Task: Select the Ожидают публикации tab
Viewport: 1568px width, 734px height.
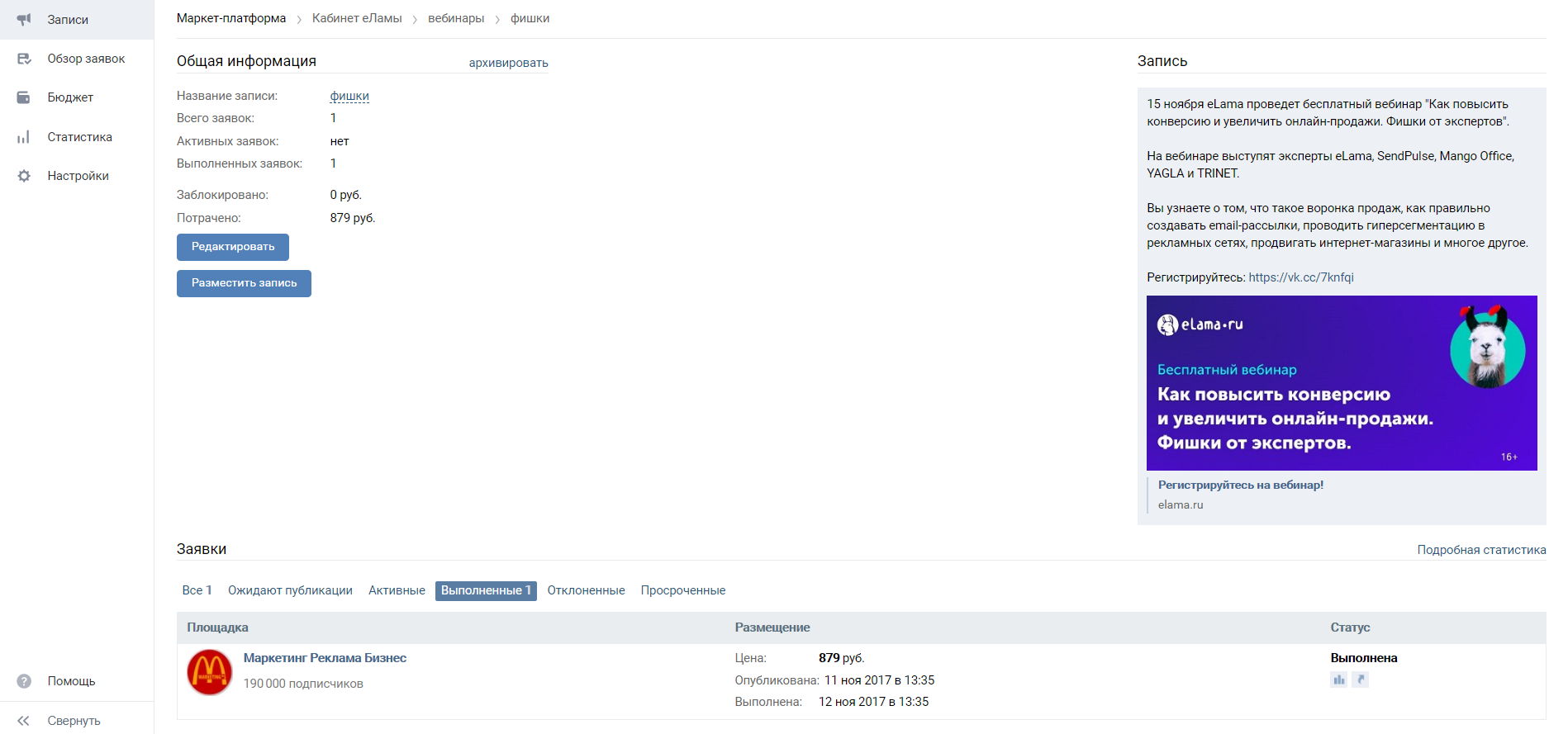Action: [x=290, y=590]
